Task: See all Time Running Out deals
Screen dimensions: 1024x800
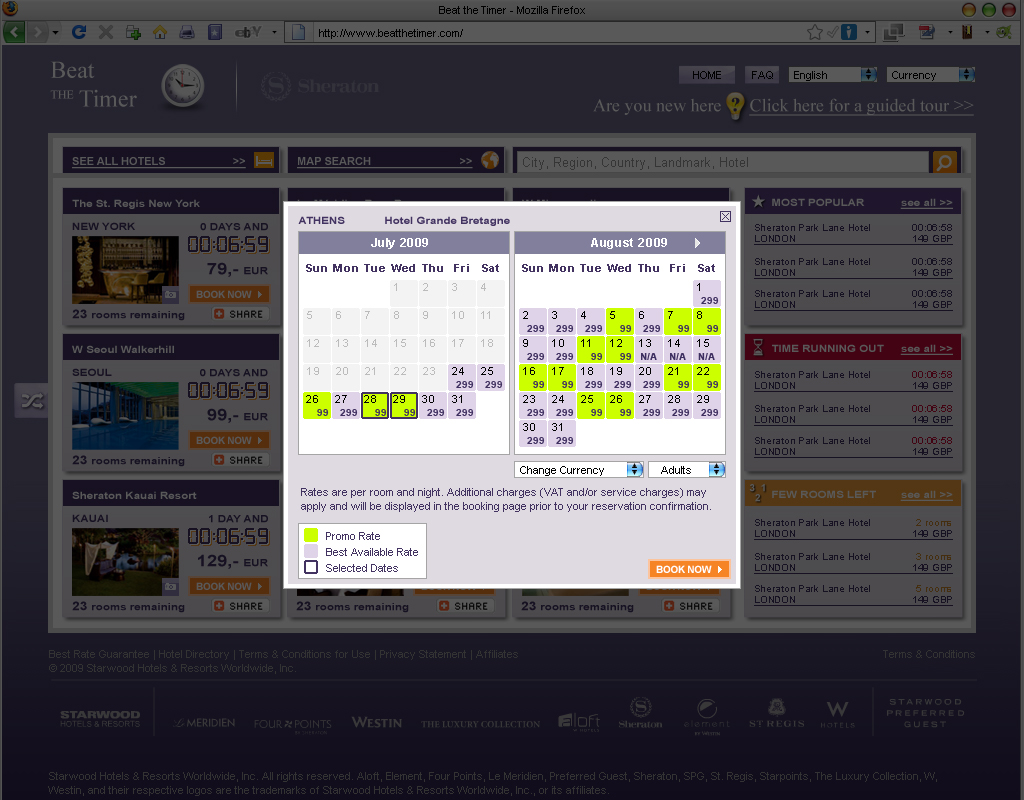Action: 926,349
